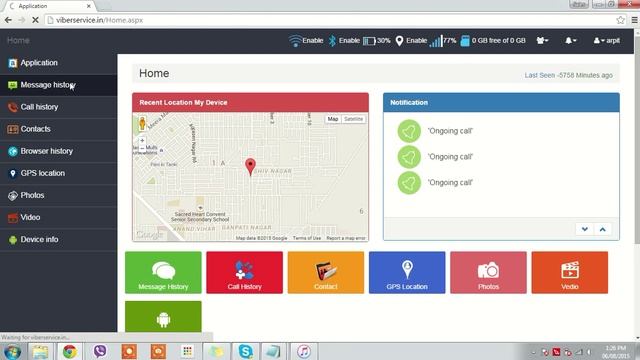This screenshot has height=360, width=640.
Task: Click the Home brand link in the header
Action: (x=18, y=40)
